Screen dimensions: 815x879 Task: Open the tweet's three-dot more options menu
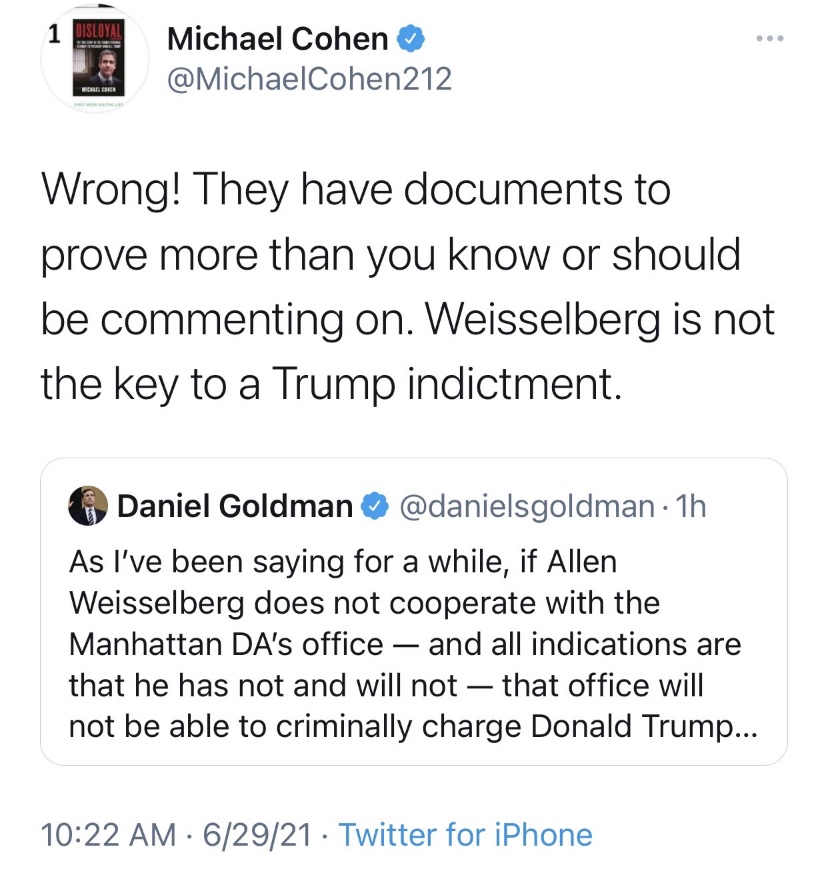pyautogui.click(x=767, y=40)
